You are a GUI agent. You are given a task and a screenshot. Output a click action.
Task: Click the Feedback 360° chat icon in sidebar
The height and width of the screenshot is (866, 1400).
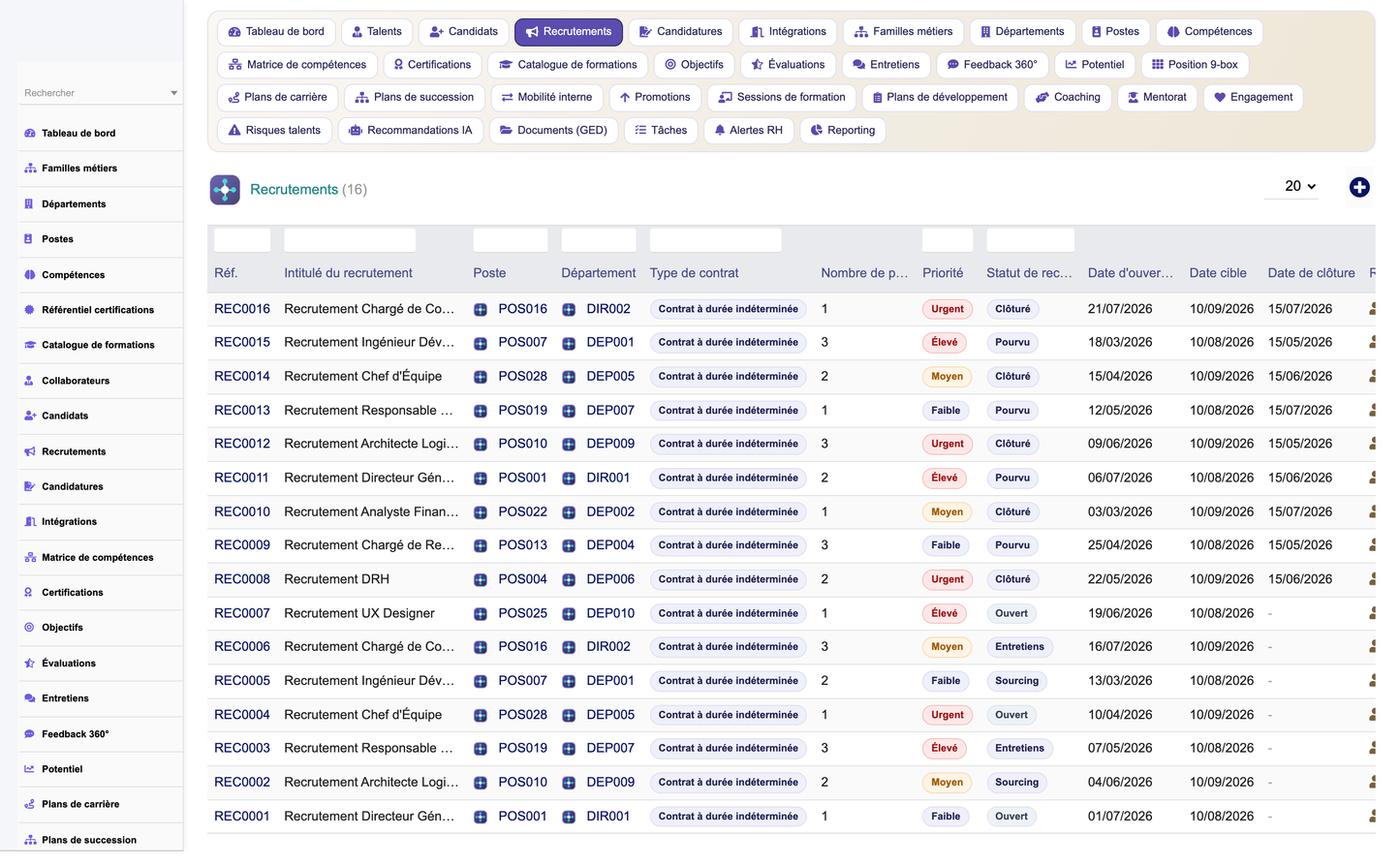(29, 734)
